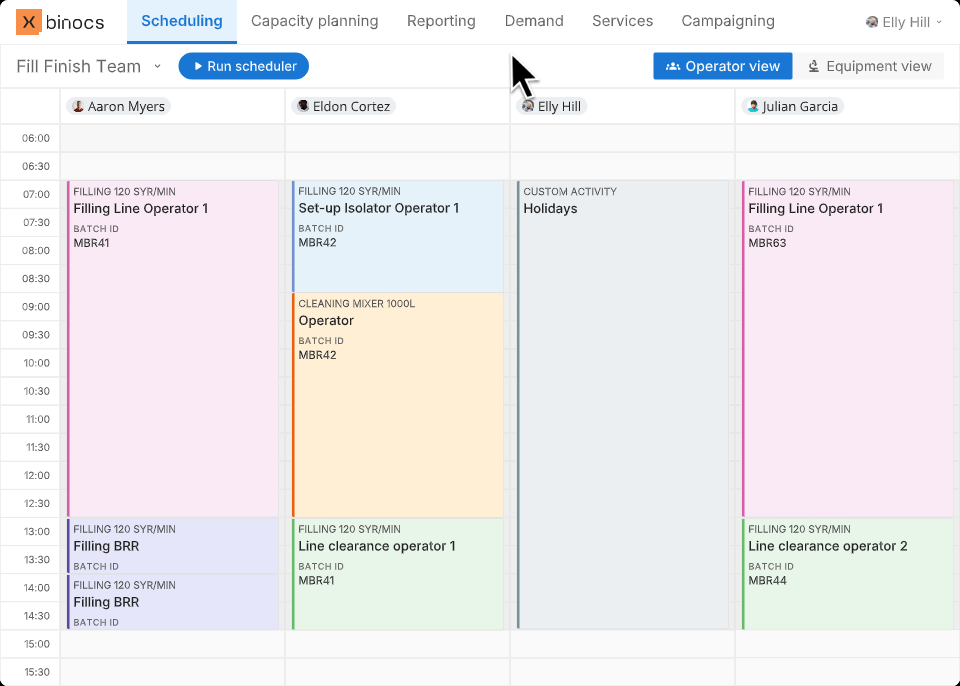
Task: Click the microscope icon in Equipment view
Action: click(x=814, y=66)
